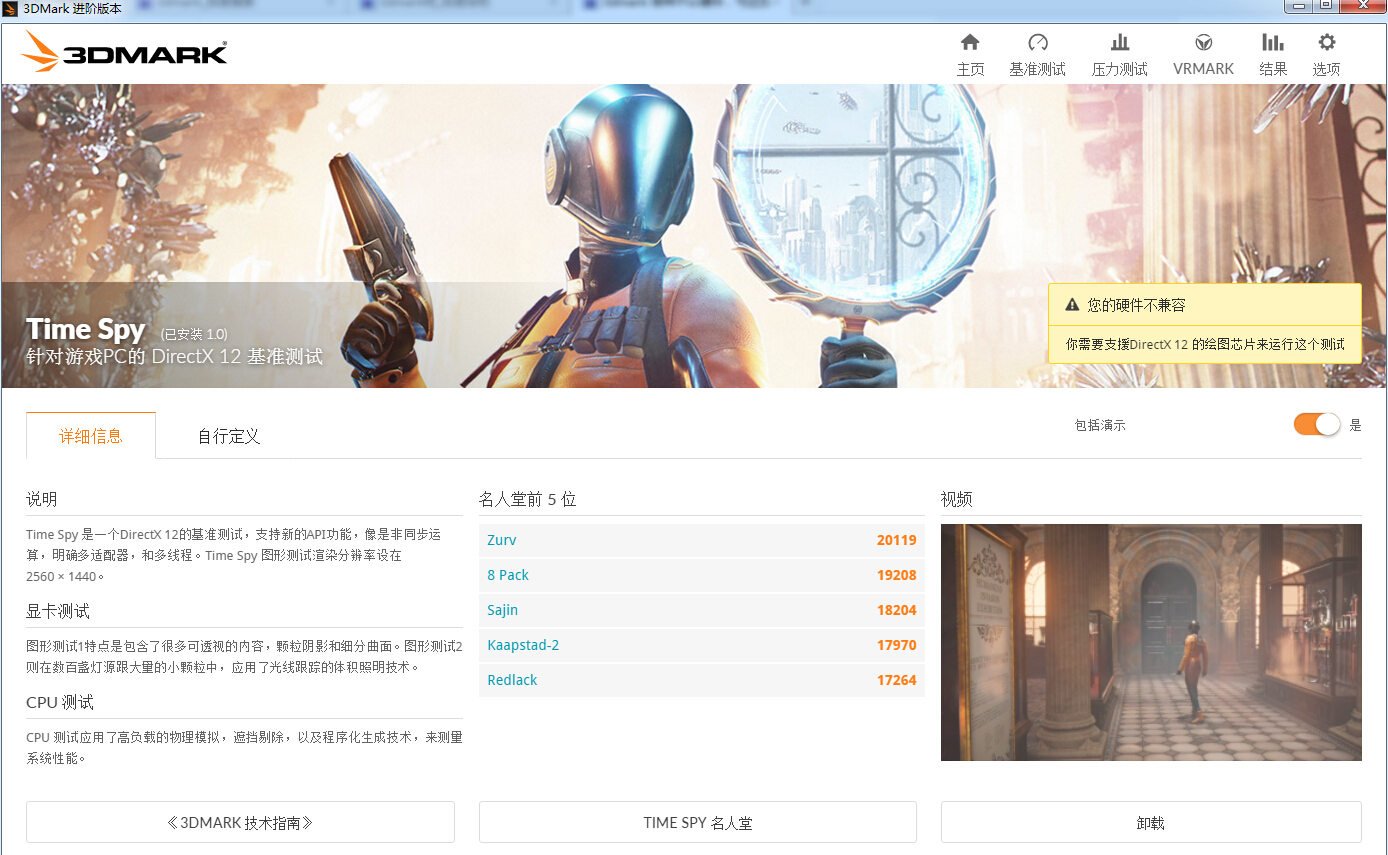This screenshot has height=855, width=1388.
Task: Click the 说明 section heading
Action: [42, 499]
